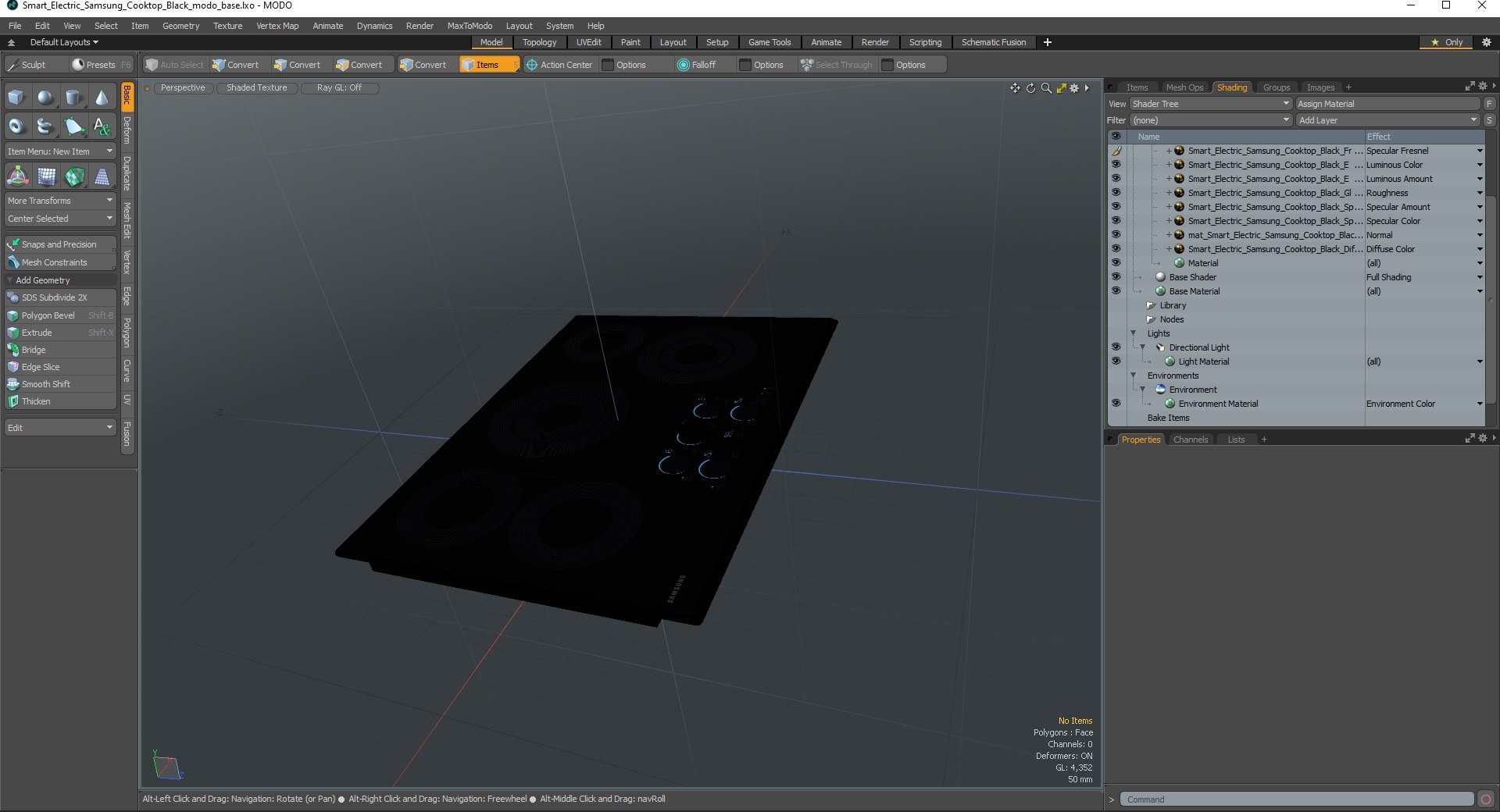Image resolution: width=1500 pixels, height=812 pixels.
Task: Toggle visibility of the Roughness layer
Action: [x=1116, y=193]
